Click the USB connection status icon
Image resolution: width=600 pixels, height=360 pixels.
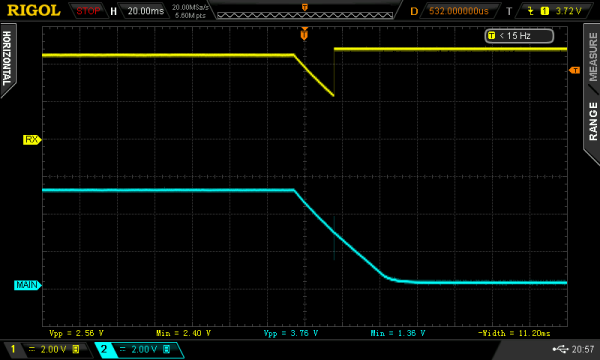point(561,349)
